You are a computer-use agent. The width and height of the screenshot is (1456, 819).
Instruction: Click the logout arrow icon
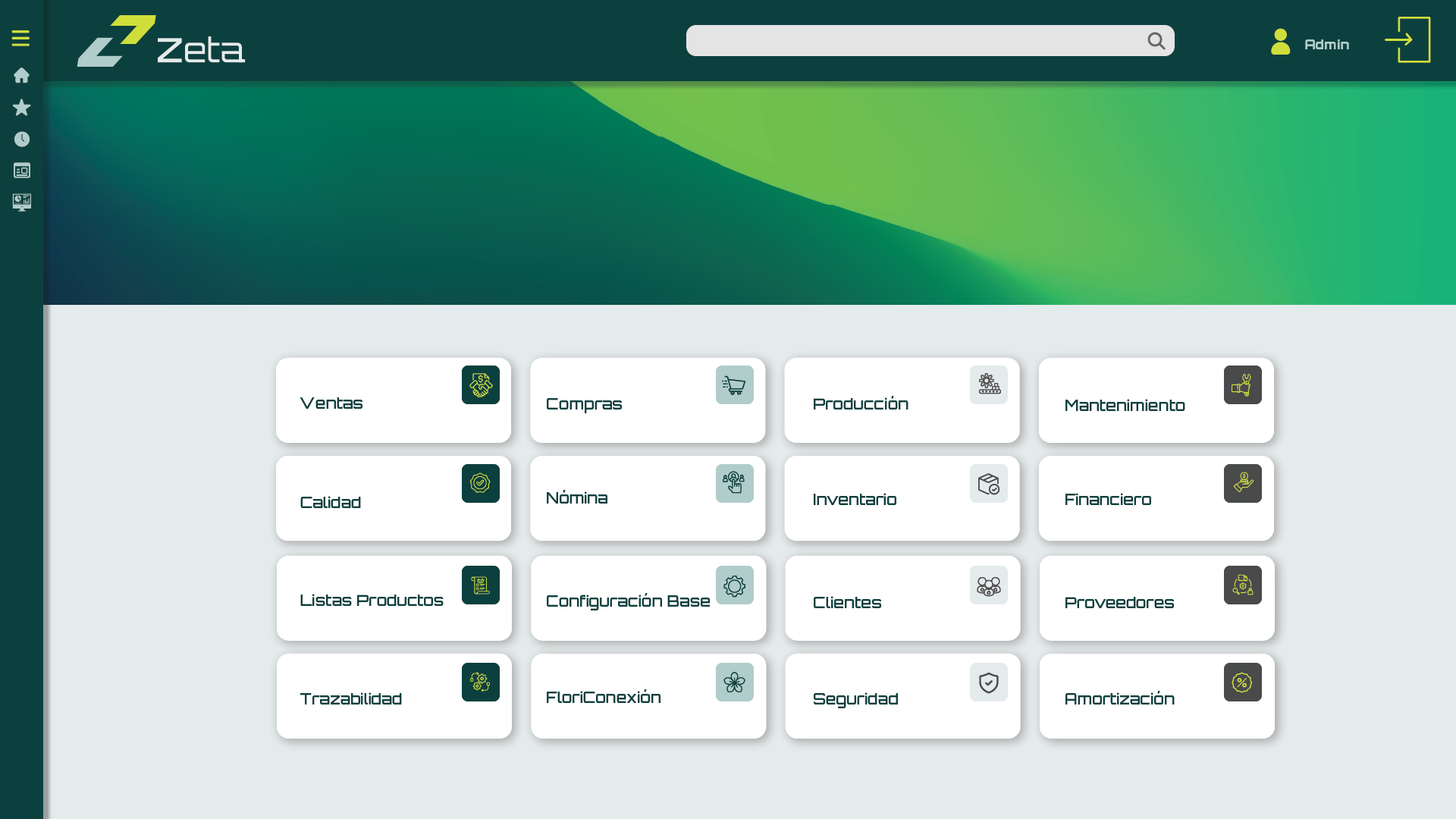point(1407,40)
